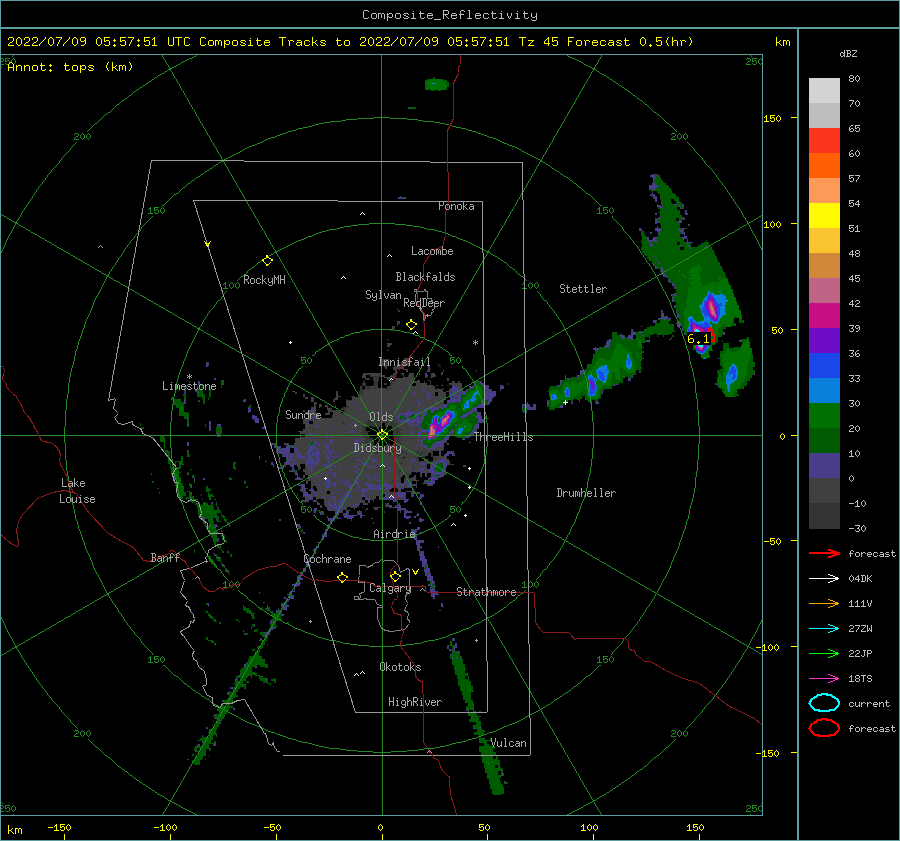The height and width of the screenshot is (841, 900).
Task: Pick the green 20-30 dBZ color swatch
Action: pyautogui.click(x=824, y=415)
